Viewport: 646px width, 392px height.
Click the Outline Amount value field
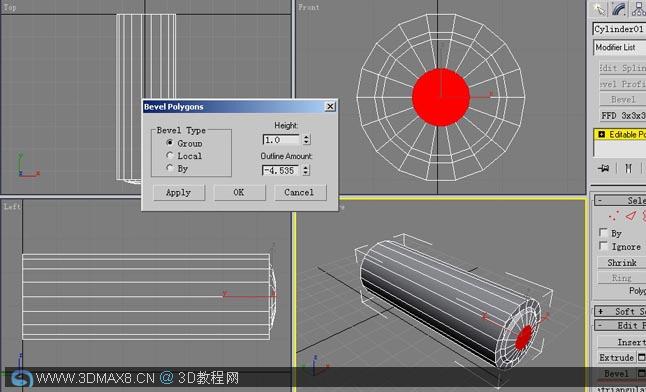281,170
